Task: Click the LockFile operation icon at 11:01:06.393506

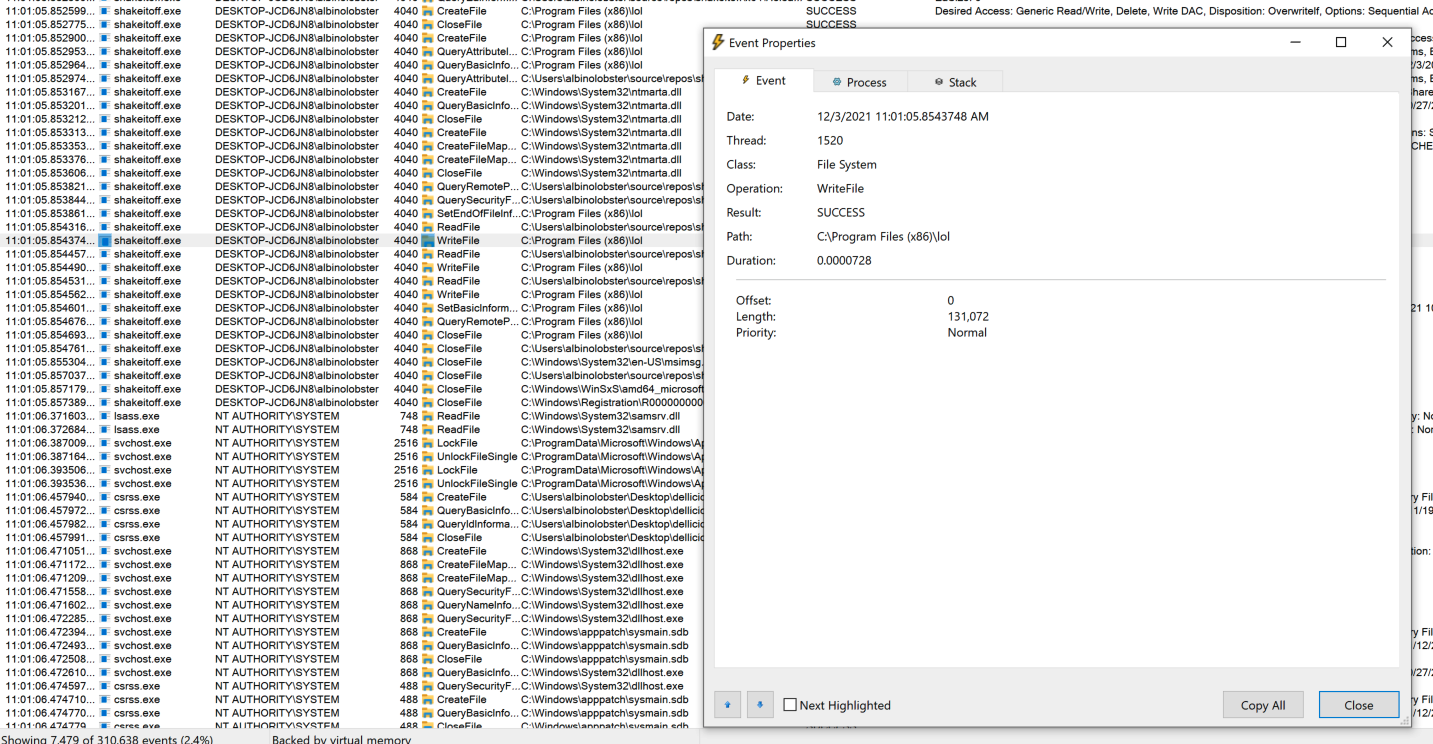Action: point(428,470)
